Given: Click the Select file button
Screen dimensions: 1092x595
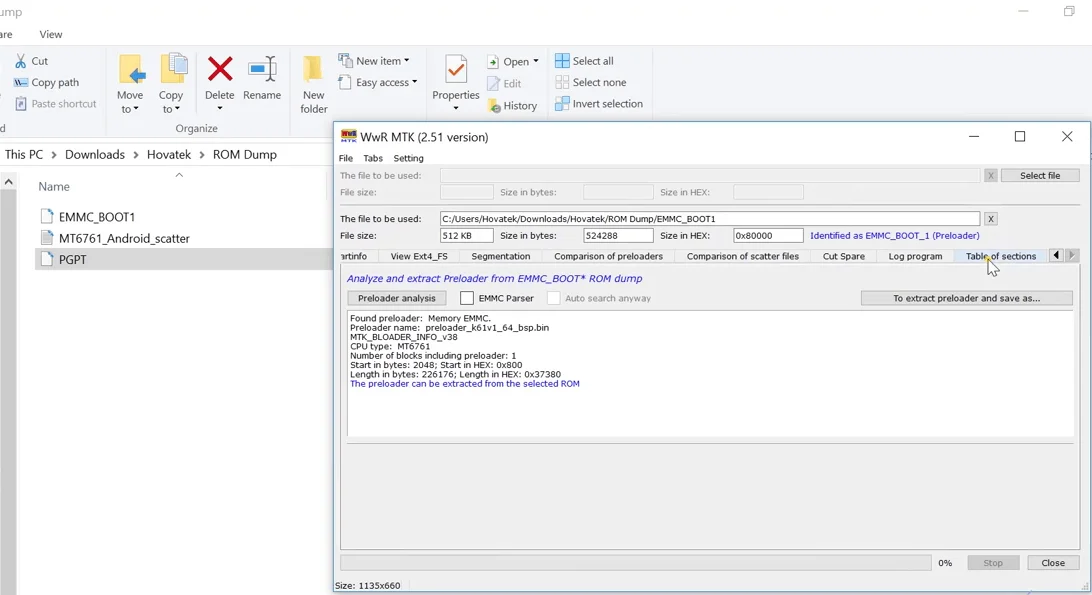Looking at the screenshot, I should [1040, 176].
